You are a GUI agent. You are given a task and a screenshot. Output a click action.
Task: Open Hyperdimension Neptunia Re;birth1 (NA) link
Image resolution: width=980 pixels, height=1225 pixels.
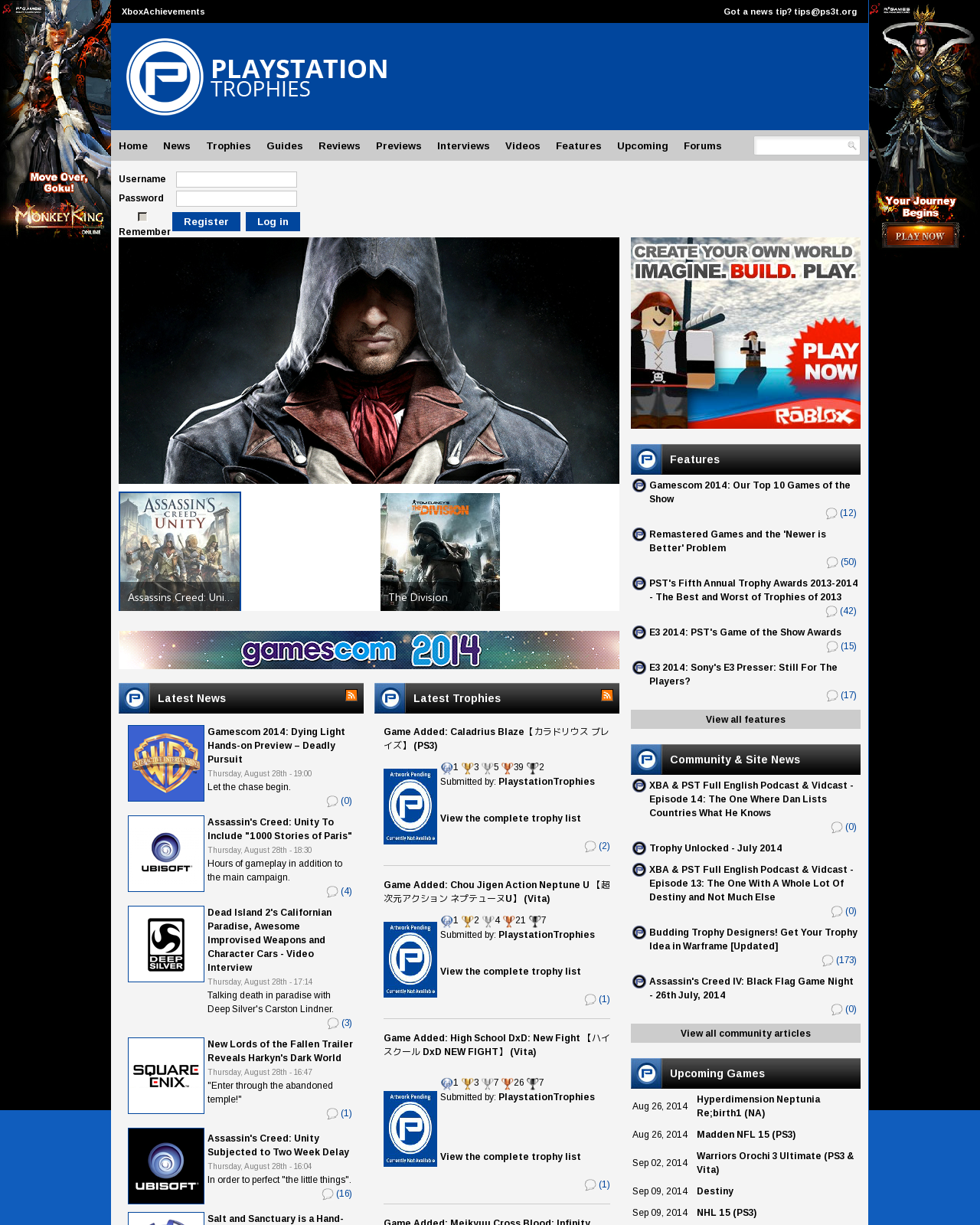pos(758,1106)
